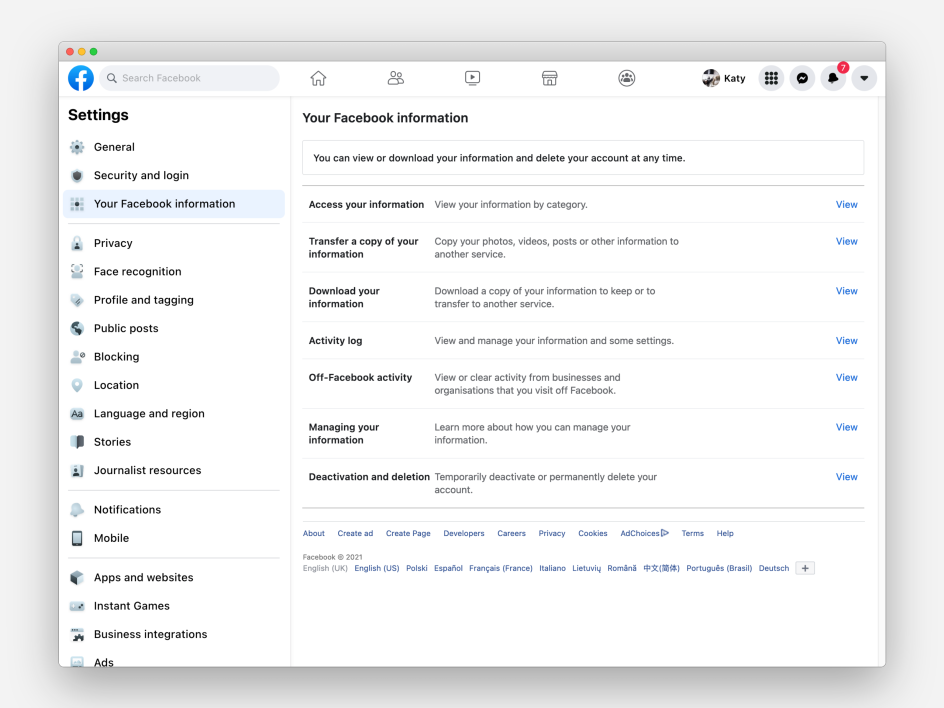The image size is (944, 708).
Task: View Off-Facebook activity
Action: coord(846,377)
